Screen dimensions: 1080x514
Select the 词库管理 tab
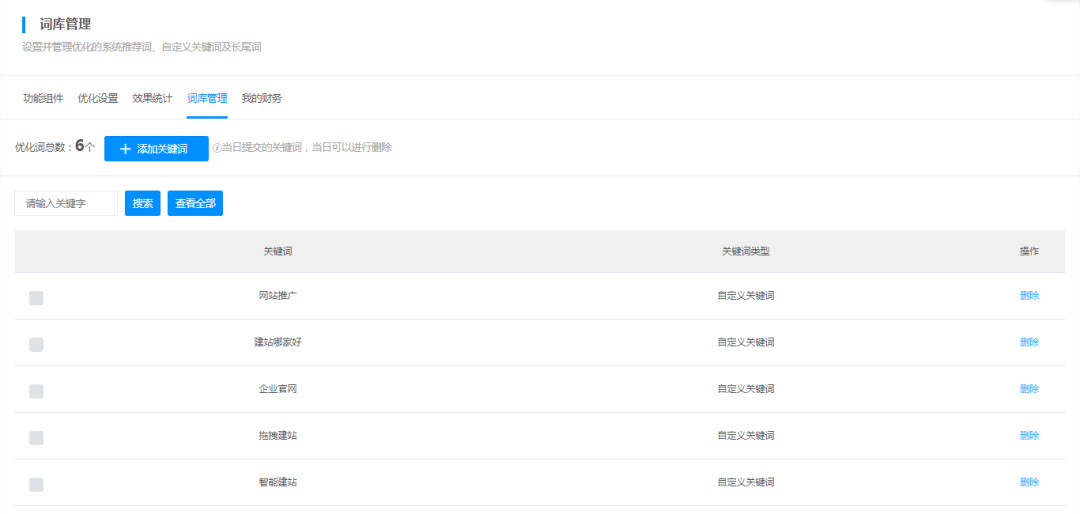(207, 98)
